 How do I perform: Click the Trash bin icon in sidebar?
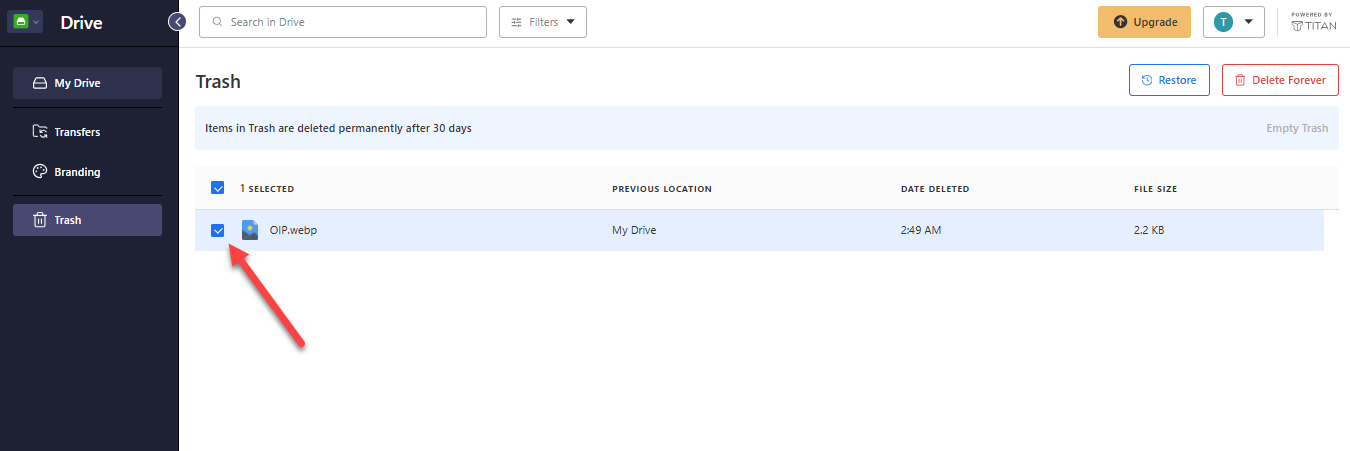[40, 220]
